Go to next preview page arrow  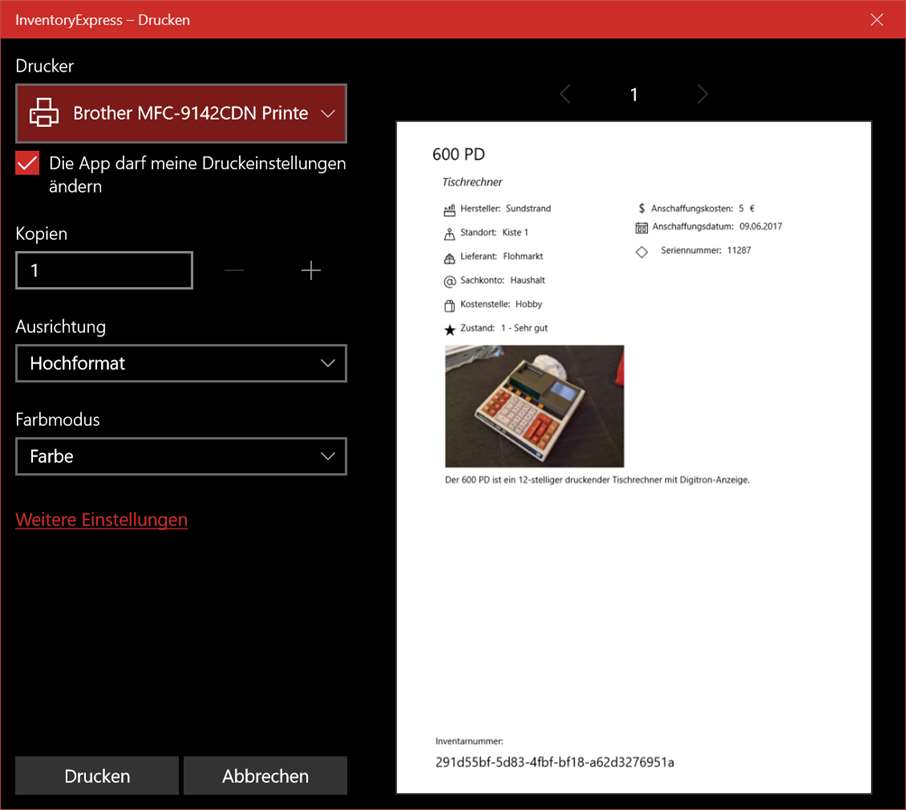tap(702, 94)
